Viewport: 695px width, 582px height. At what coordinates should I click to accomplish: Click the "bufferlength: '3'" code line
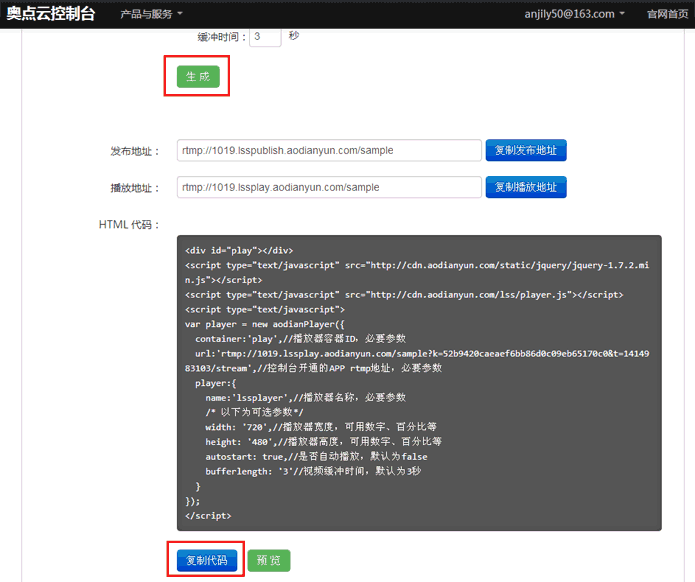click(x=313, y=471)
